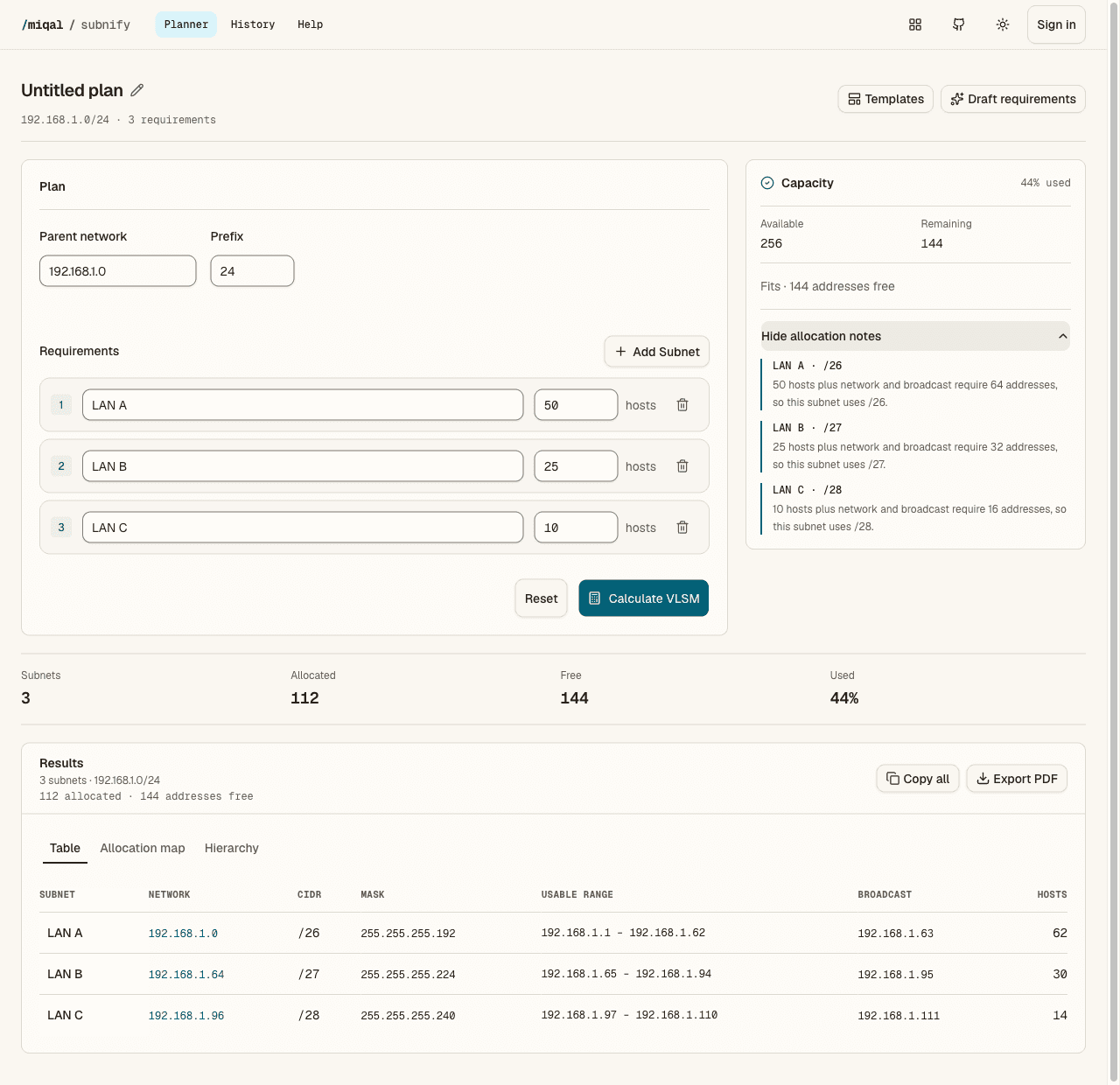Copy all results

[918, 779]
